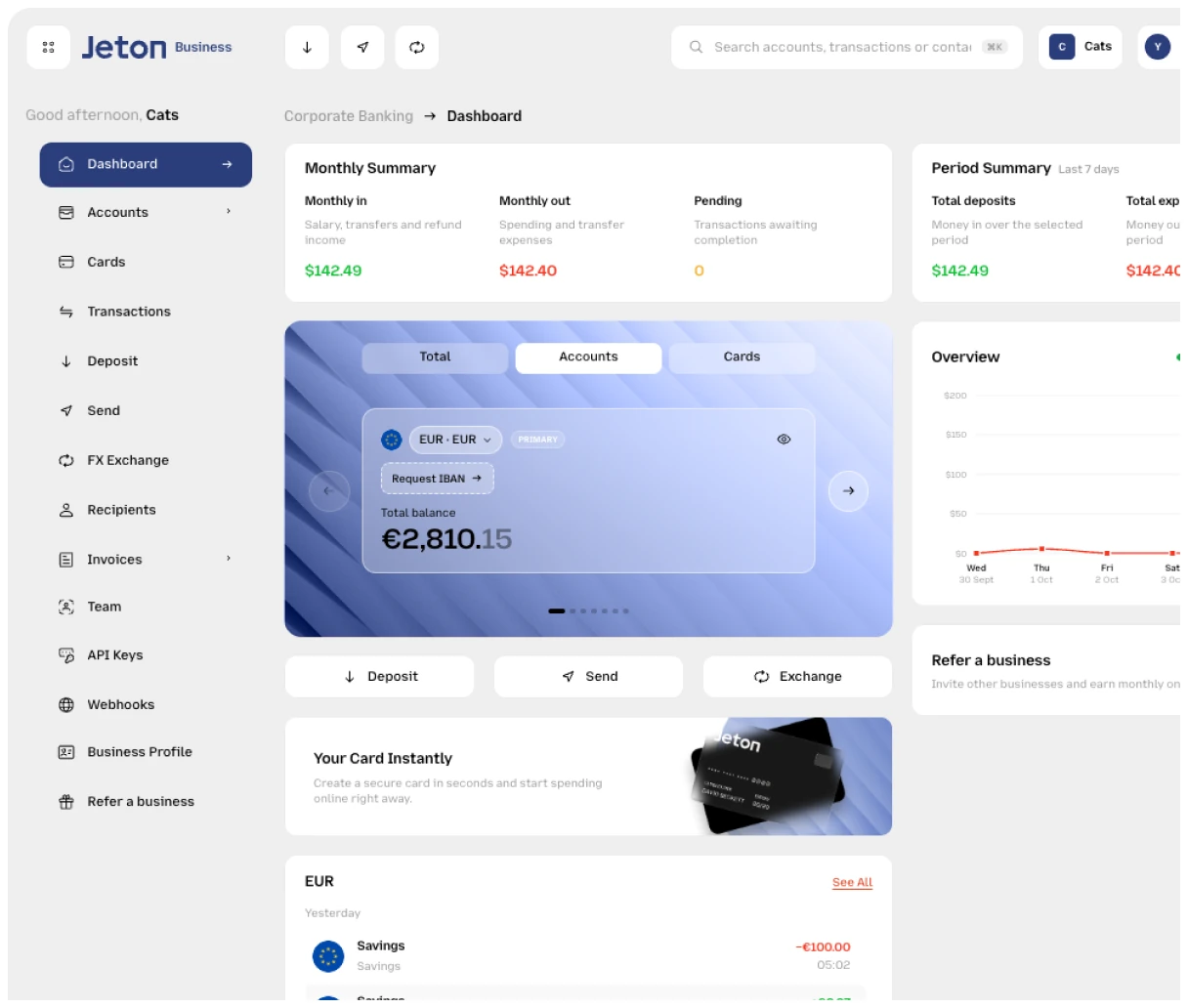Toggle balance visibility eye icon

tap(784, 440)
